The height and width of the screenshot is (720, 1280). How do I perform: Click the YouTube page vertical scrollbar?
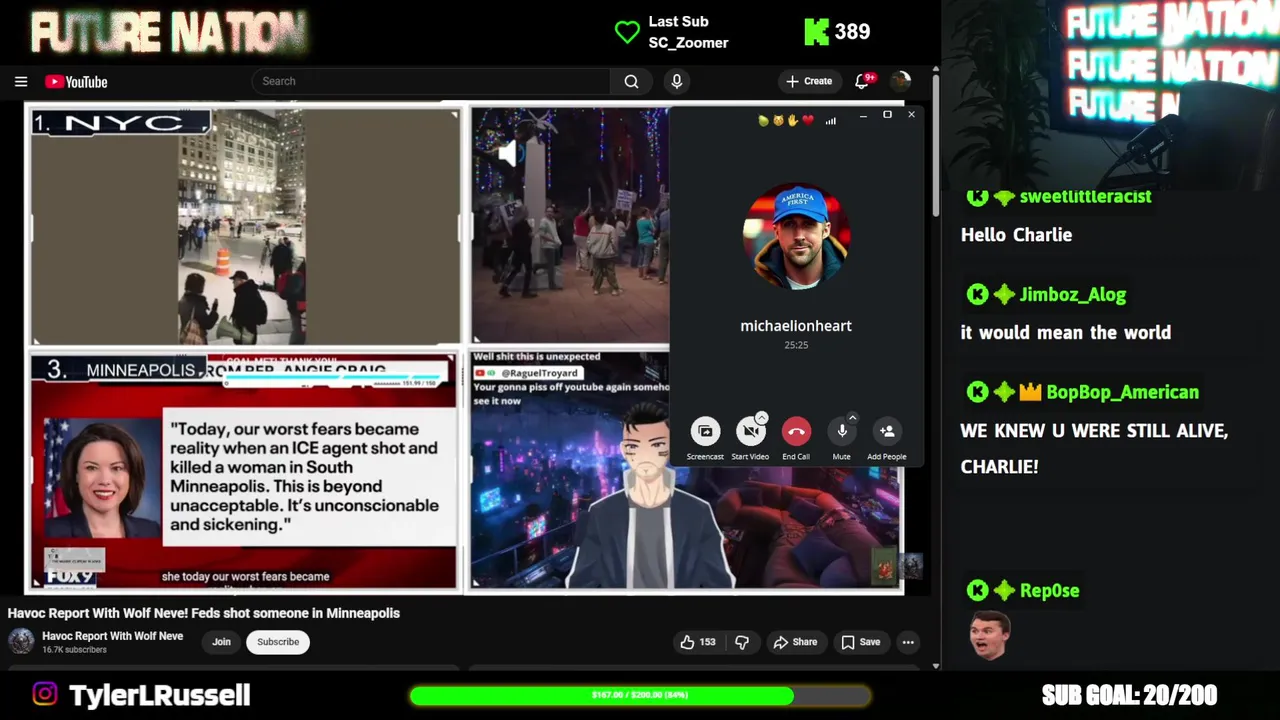pos(935,145)
